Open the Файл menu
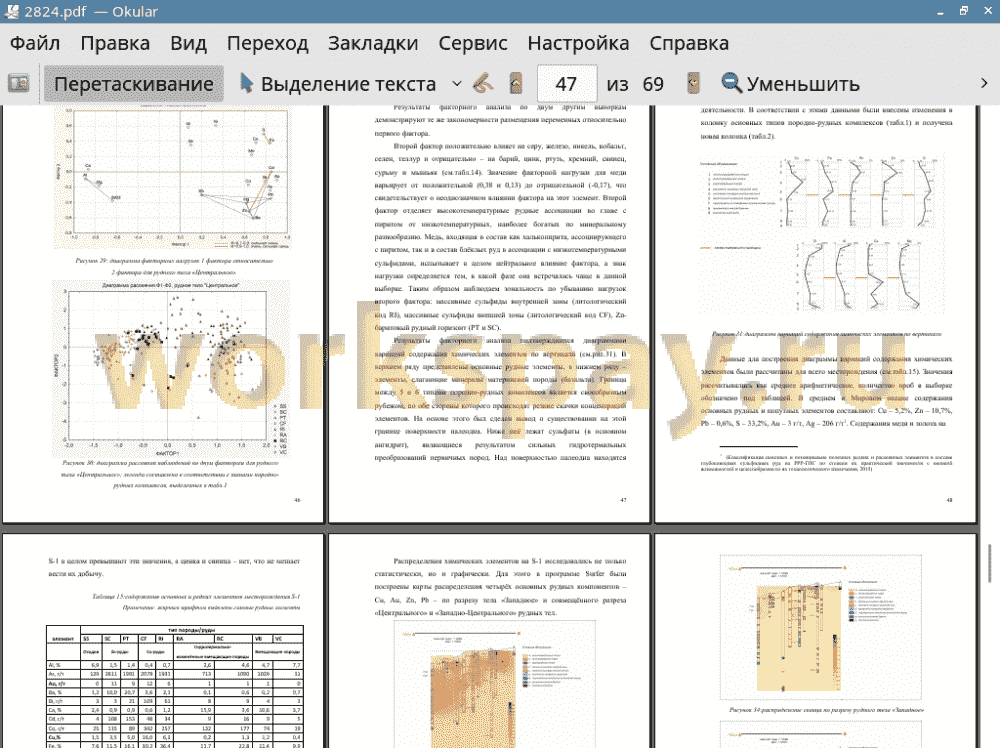Viewport: 1000px width, 748px height. 35,43
